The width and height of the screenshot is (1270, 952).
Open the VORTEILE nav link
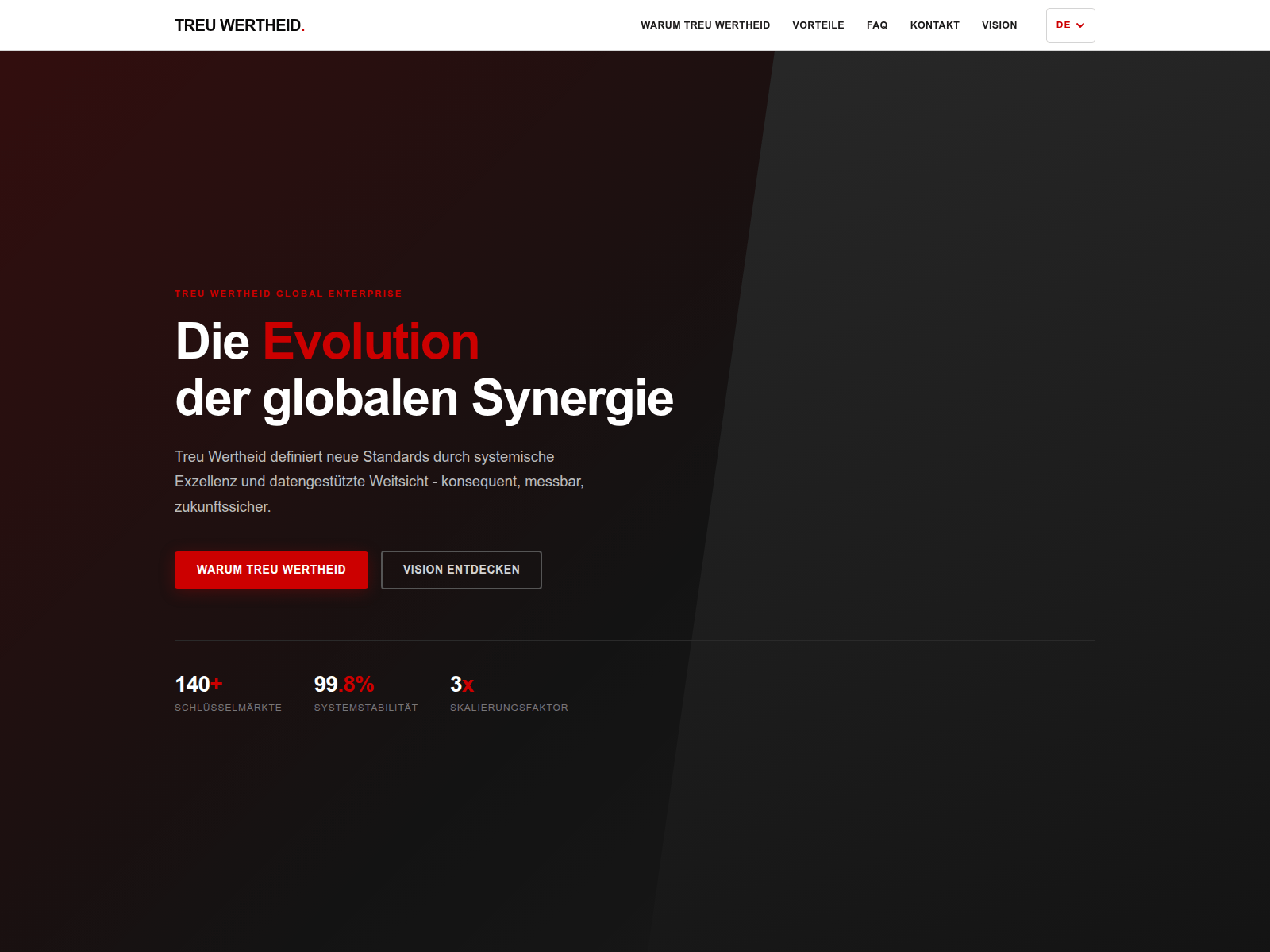coord(818,25)
